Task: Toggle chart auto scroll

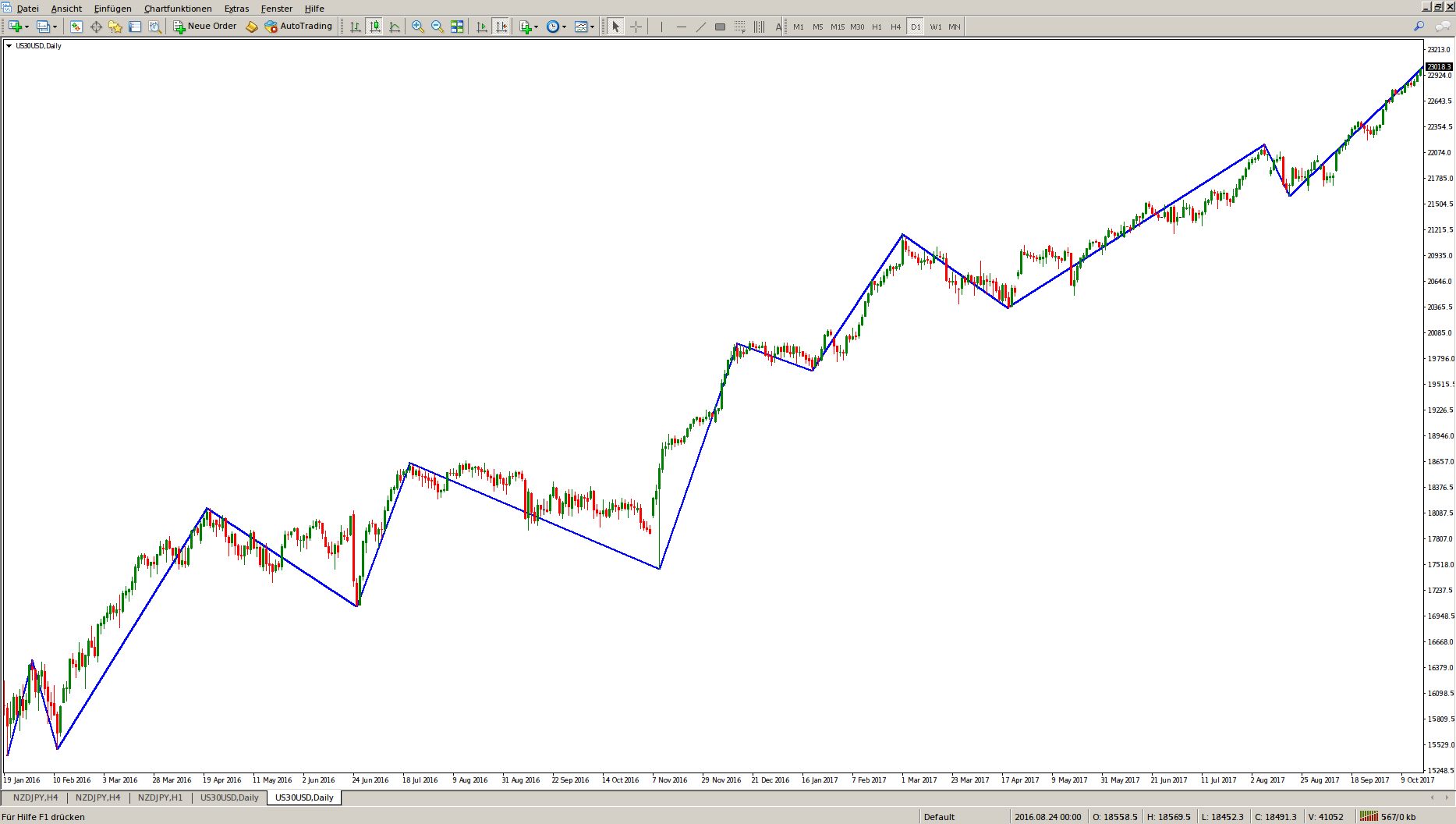Action: tap(481, 27)
